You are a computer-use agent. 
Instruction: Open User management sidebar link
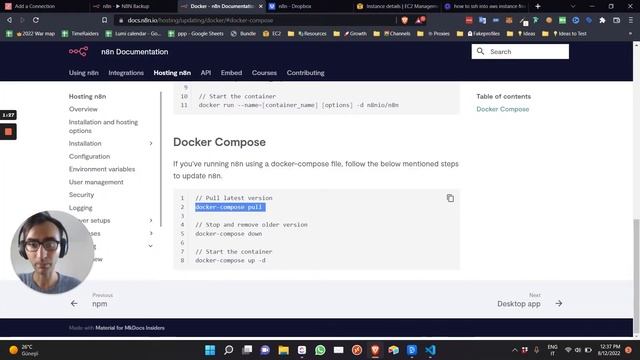[x=96, y=182]
